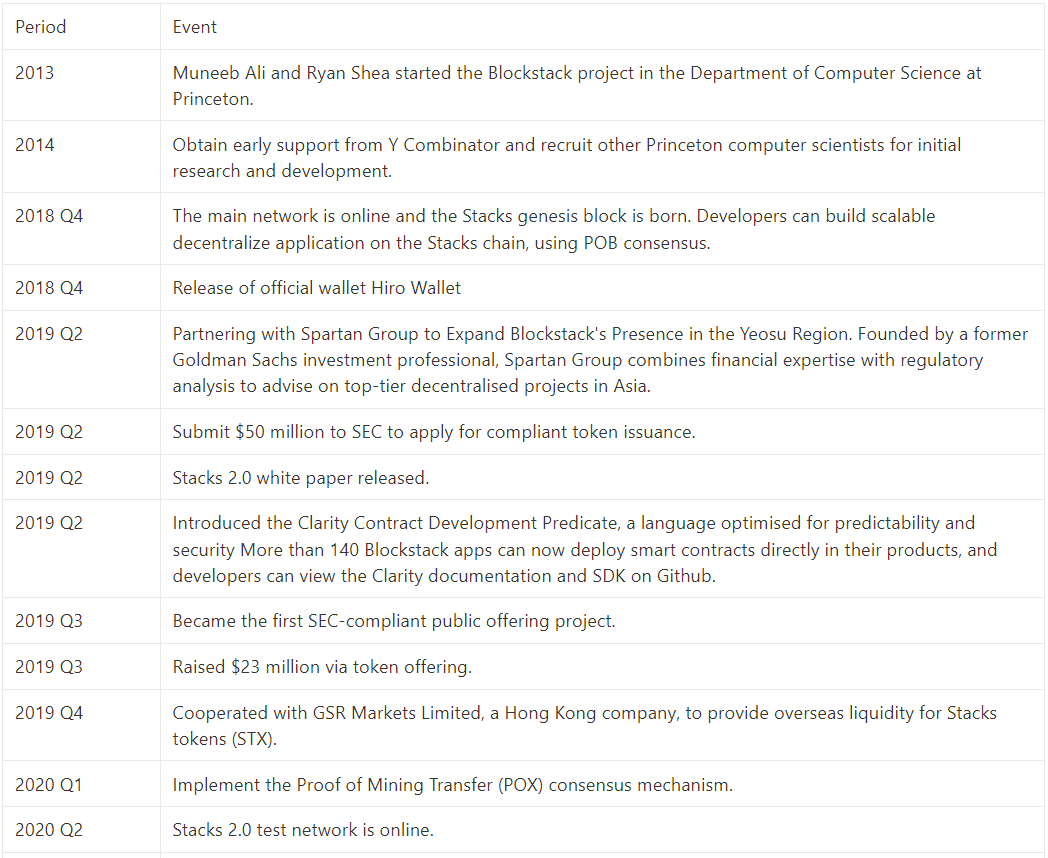The height and width of the screenshot is (858, 1048).
Task: Click the Spartan Group partnership event
Action: tap(600, 359)
